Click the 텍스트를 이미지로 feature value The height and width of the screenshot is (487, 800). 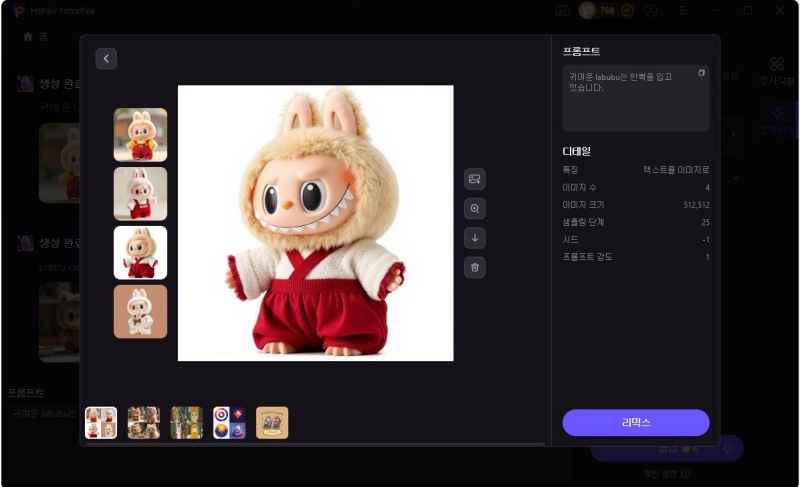pos(676,170)
